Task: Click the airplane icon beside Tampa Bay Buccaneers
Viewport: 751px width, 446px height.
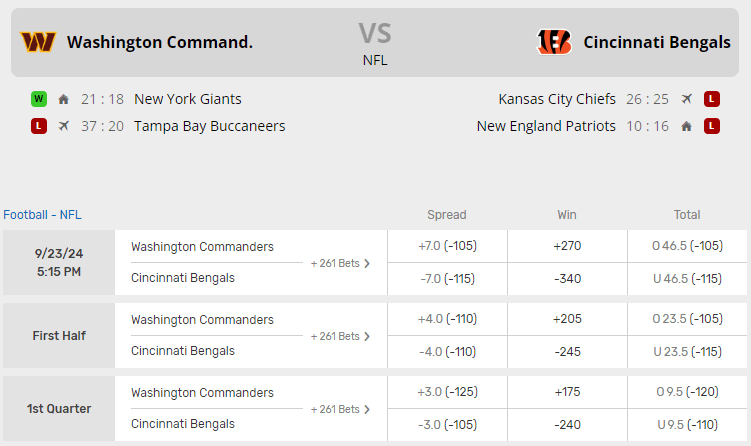Action: point(64,126)
